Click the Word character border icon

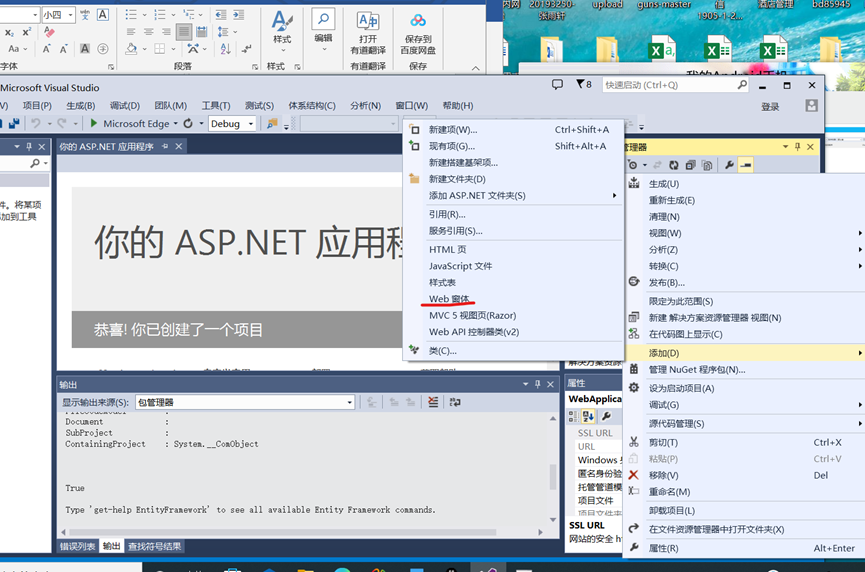click(103, 15)
